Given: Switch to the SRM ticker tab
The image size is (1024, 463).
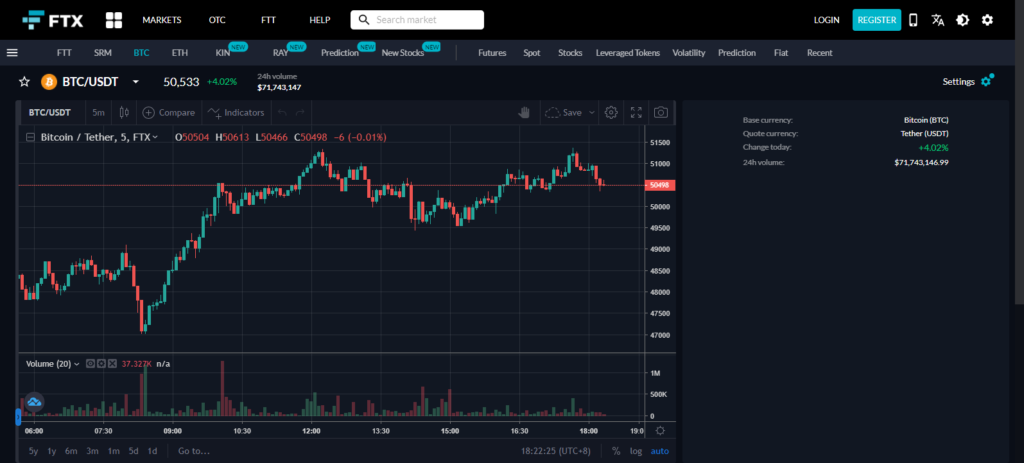Looking at the screenshot, I should [103, 53].
